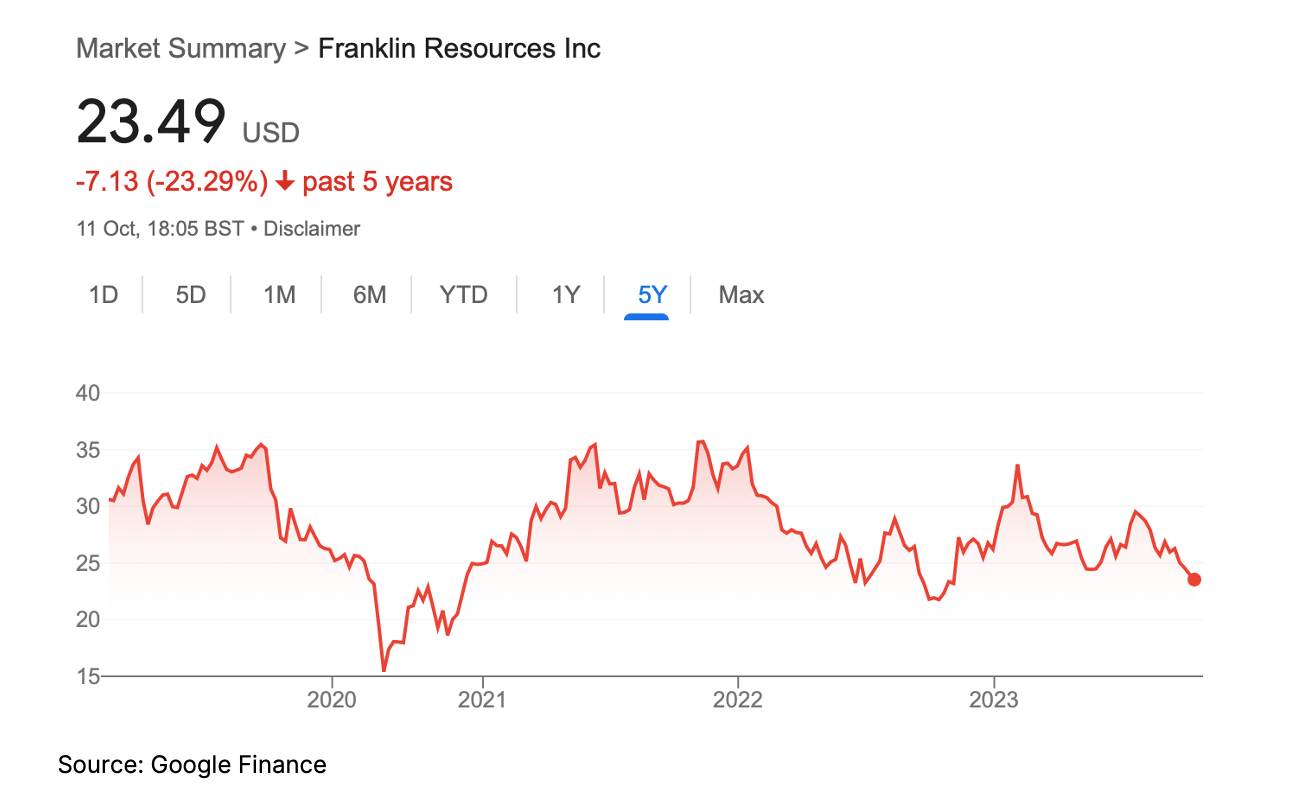Click the red down arrow icon

pos(285,182)
